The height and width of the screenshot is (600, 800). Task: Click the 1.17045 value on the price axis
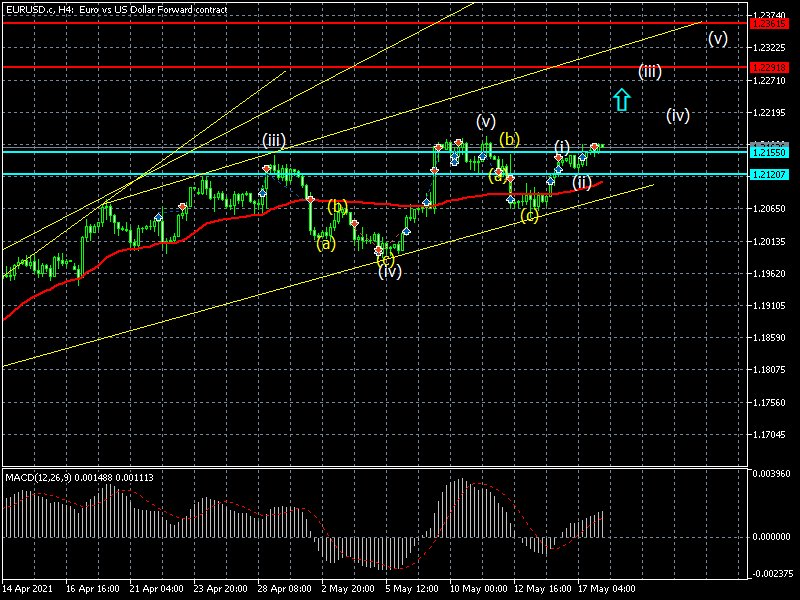click(769, 435)
